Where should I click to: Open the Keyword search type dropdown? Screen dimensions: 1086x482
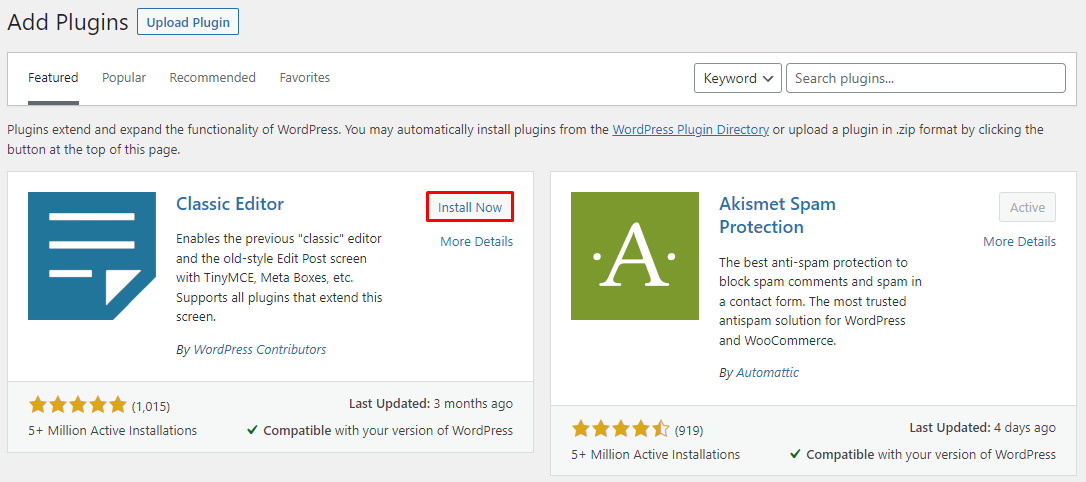pyautogui.click(x=738, y=78)
